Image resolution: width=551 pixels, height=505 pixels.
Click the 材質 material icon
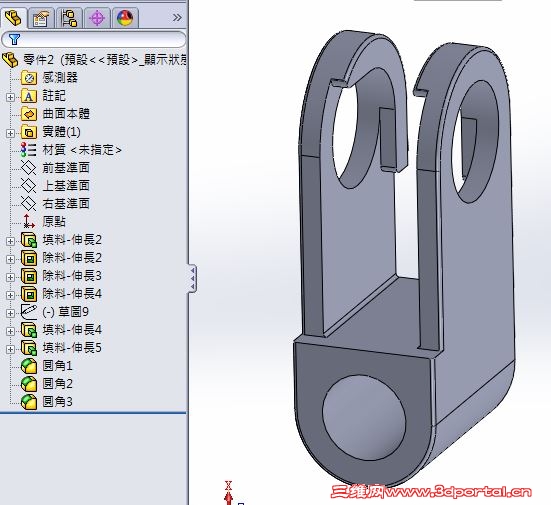(x=29, y=150)
